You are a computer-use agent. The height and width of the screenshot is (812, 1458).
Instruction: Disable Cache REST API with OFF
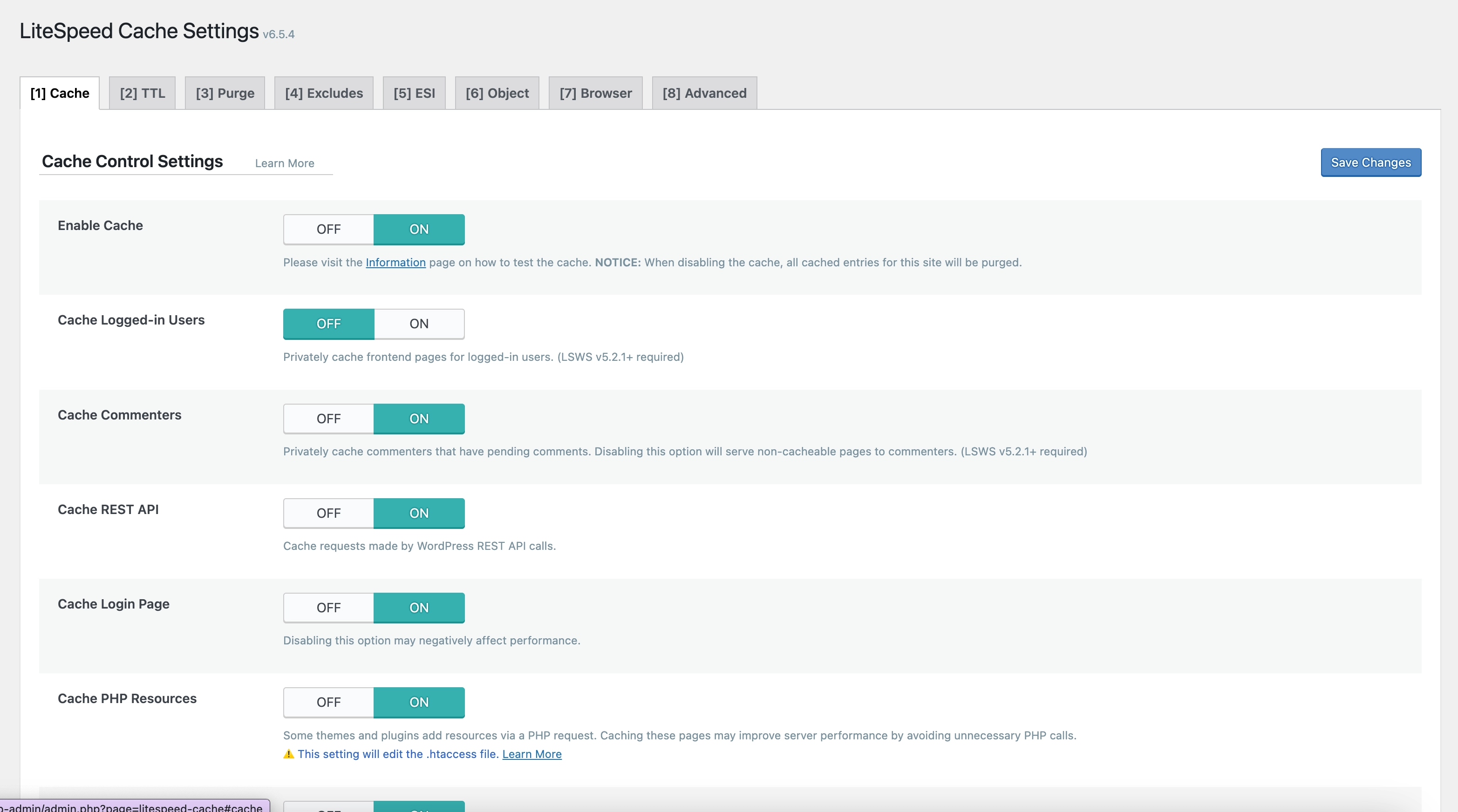coord(328,513)
